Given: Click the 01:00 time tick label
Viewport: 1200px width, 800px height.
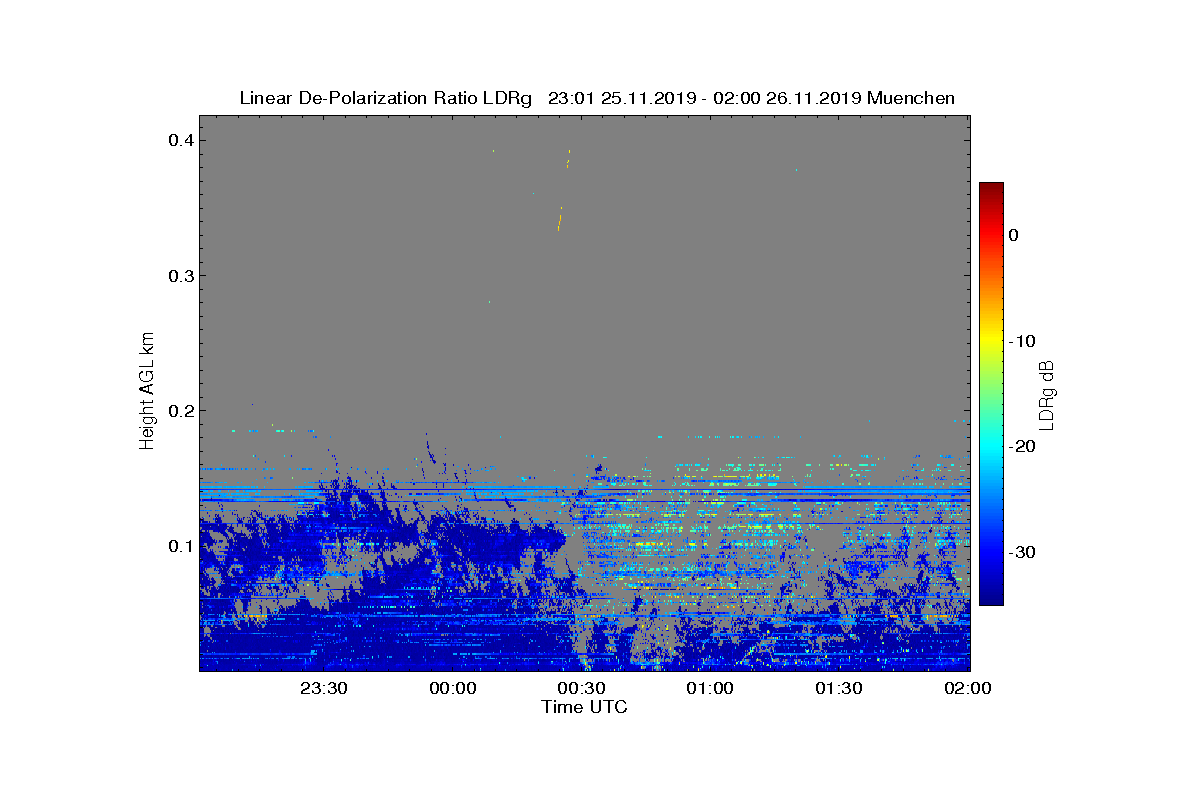Looking at the screenshot, I should pyautogui.click(x=710, y=689).
